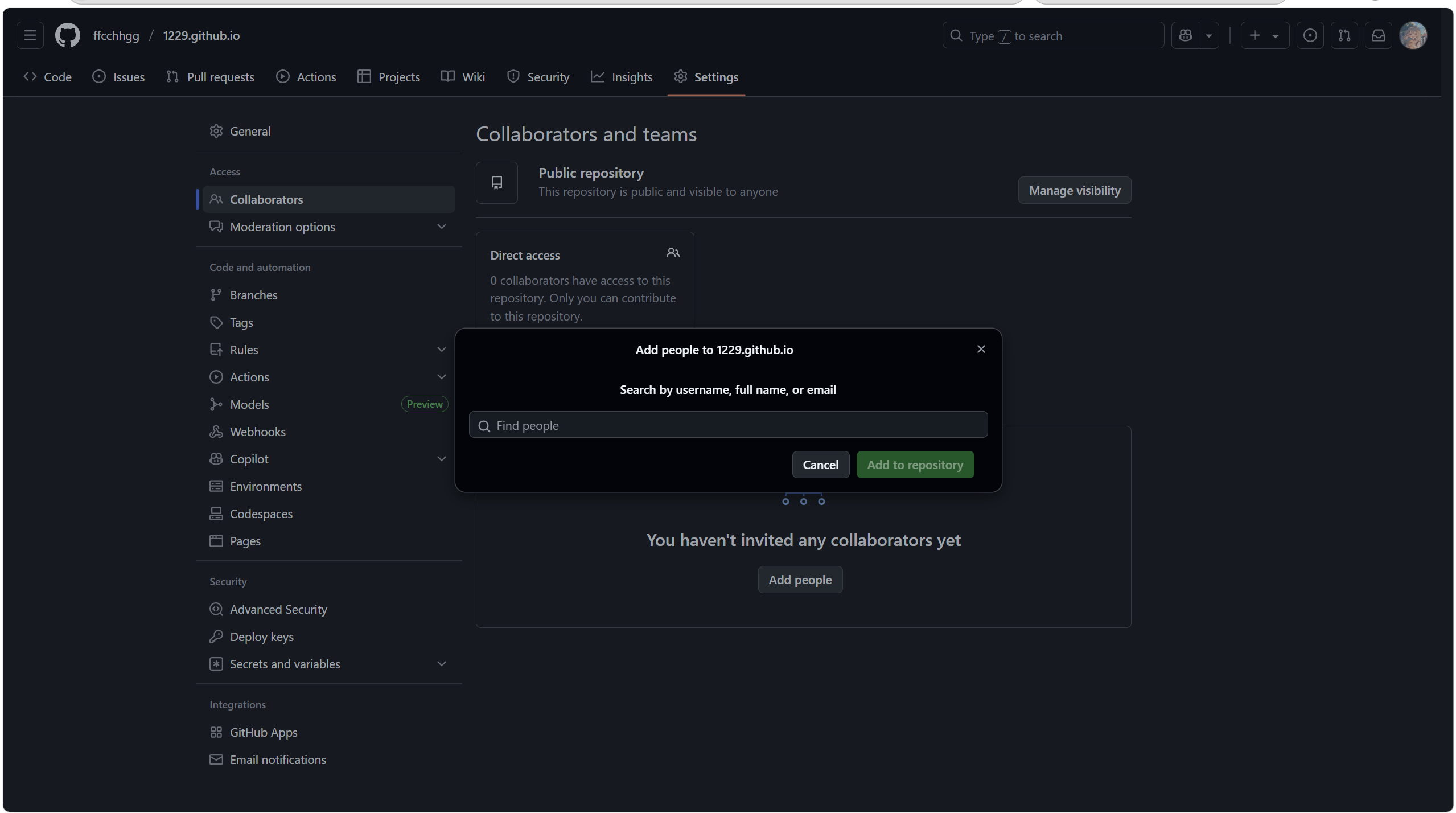Image resolution: width=1456 pixels, height=813 pixels.
Task: Click the Find people search field
Action: click(x=729, y=425)
